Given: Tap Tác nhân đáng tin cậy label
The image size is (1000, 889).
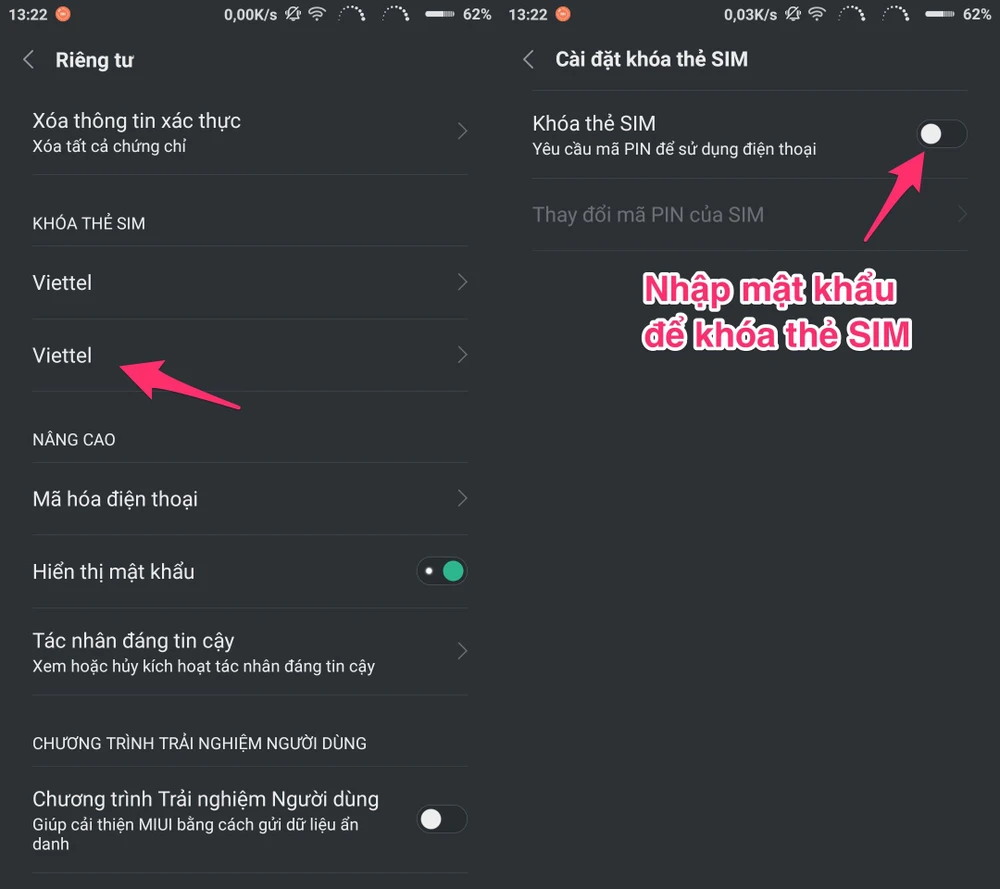Looking at the screenshot, I should pos(133,641).
